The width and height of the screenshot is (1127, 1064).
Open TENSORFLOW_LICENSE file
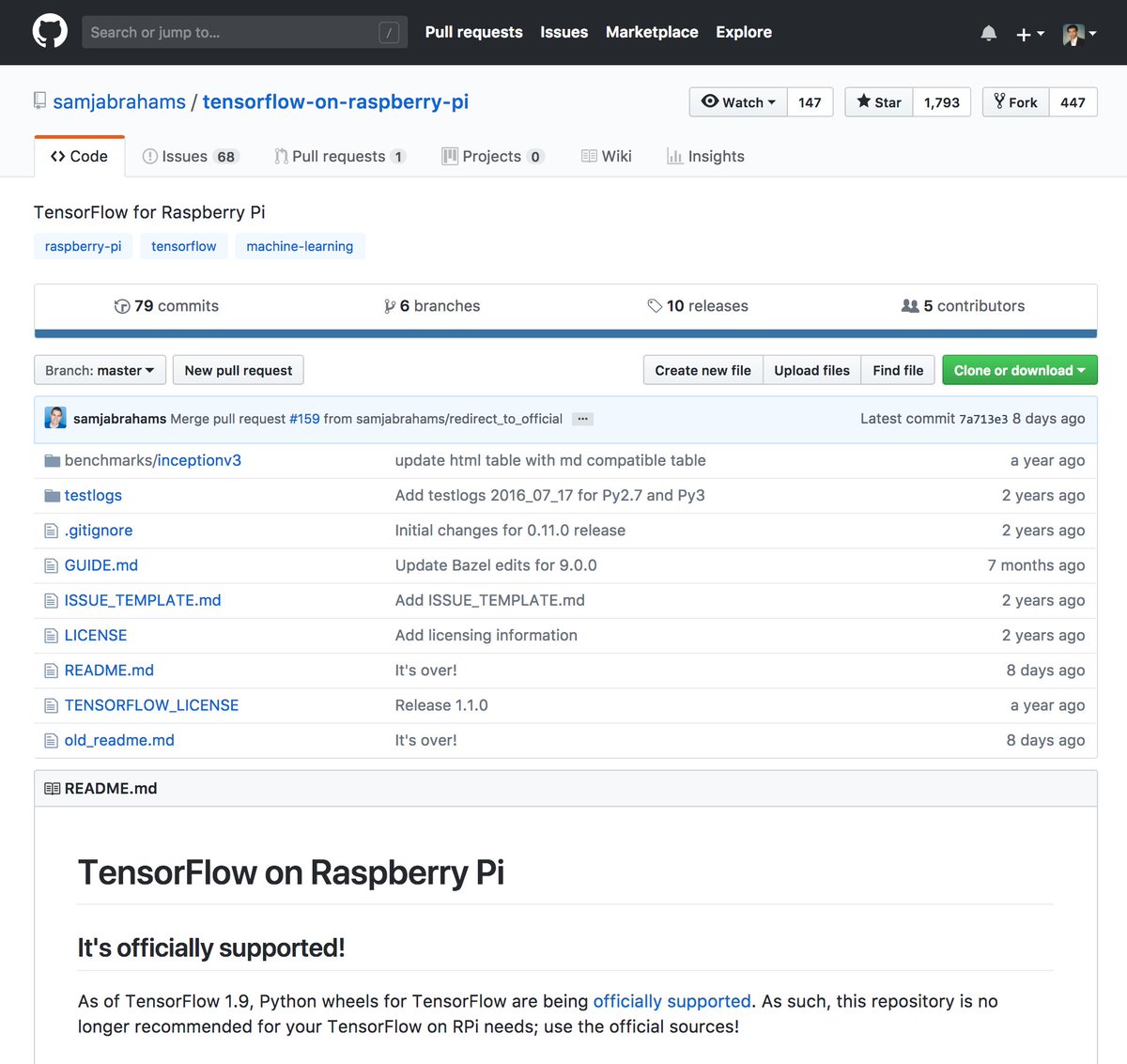[151, 705]
